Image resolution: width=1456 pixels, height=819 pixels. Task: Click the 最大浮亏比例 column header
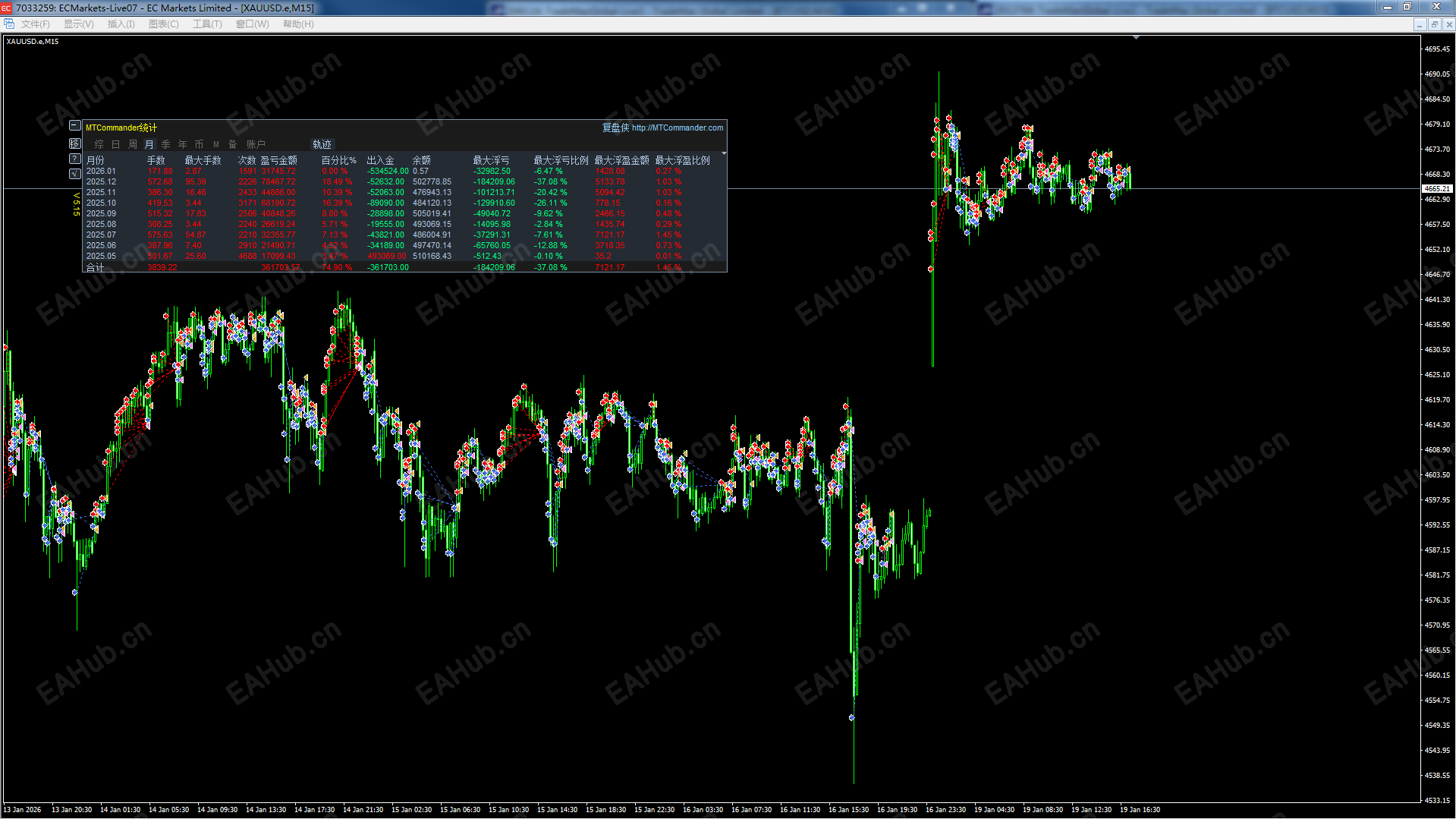pos(561,160)
